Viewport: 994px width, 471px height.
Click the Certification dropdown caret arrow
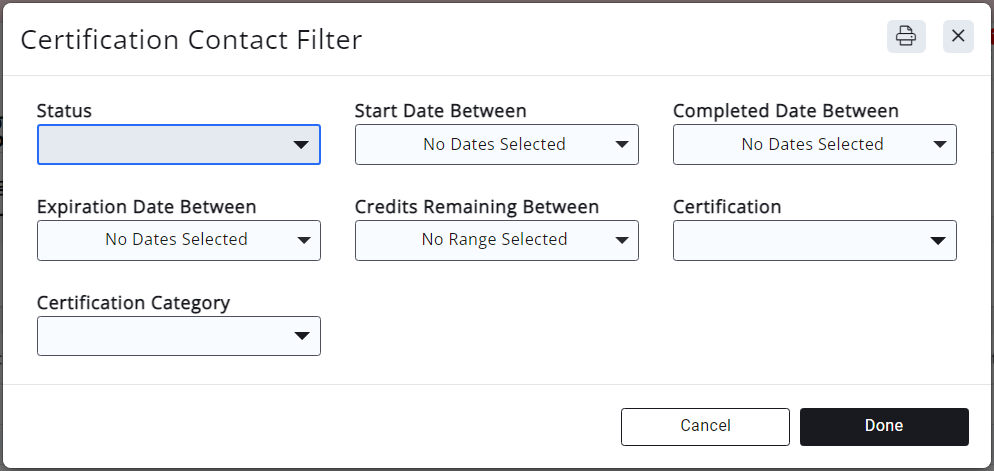(x=938, y=241)
